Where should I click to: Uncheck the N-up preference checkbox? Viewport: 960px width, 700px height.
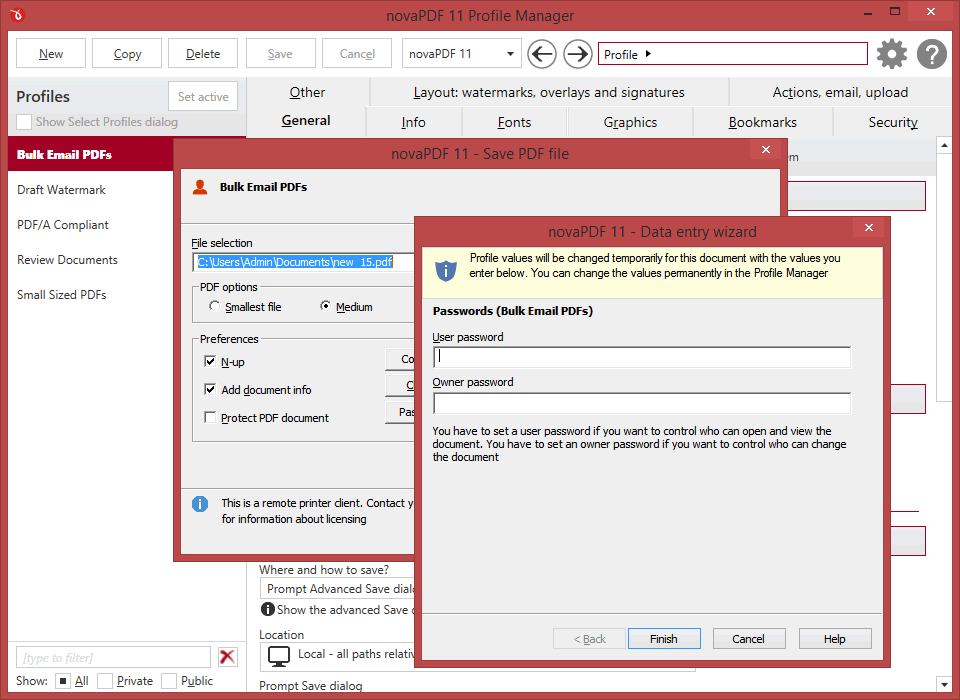point(210,361)
